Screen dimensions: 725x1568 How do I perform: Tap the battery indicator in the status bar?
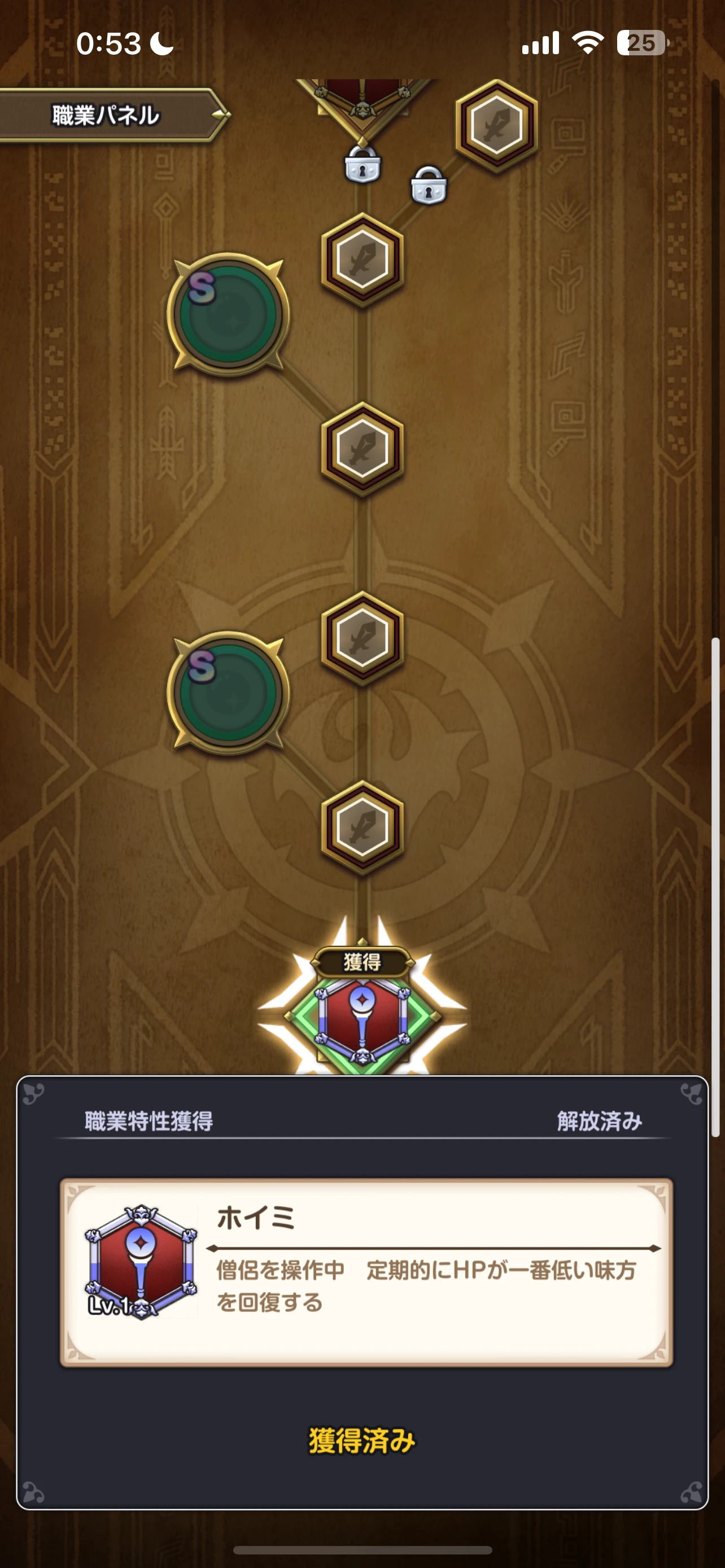pos(642,43)
